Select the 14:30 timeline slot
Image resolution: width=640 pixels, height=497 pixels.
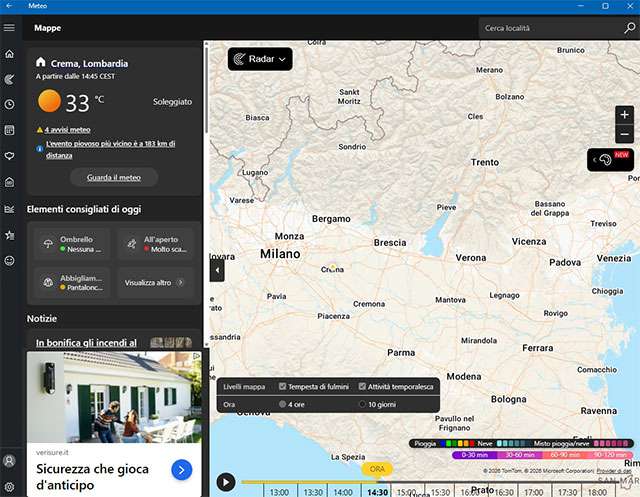[377, 492]
